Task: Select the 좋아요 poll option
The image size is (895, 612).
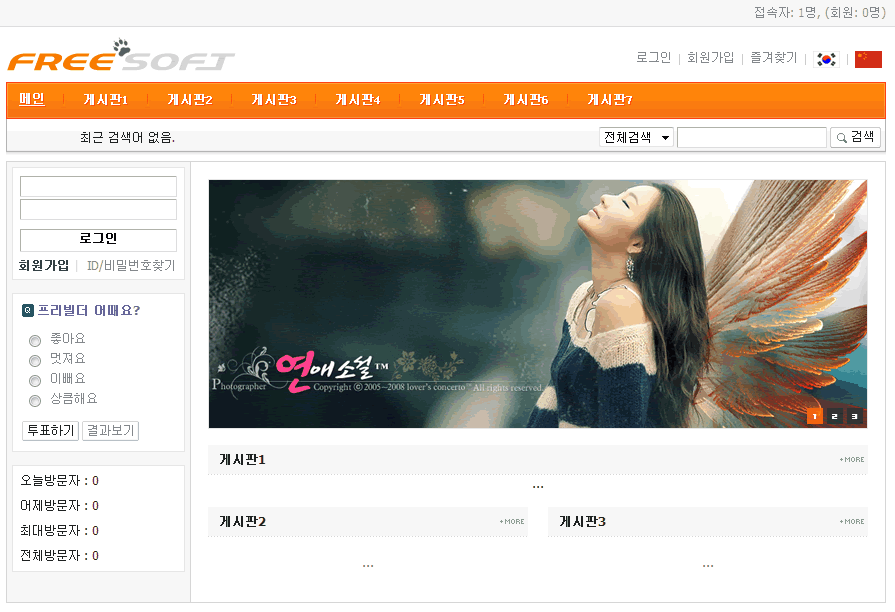Action: pos(35,340)
